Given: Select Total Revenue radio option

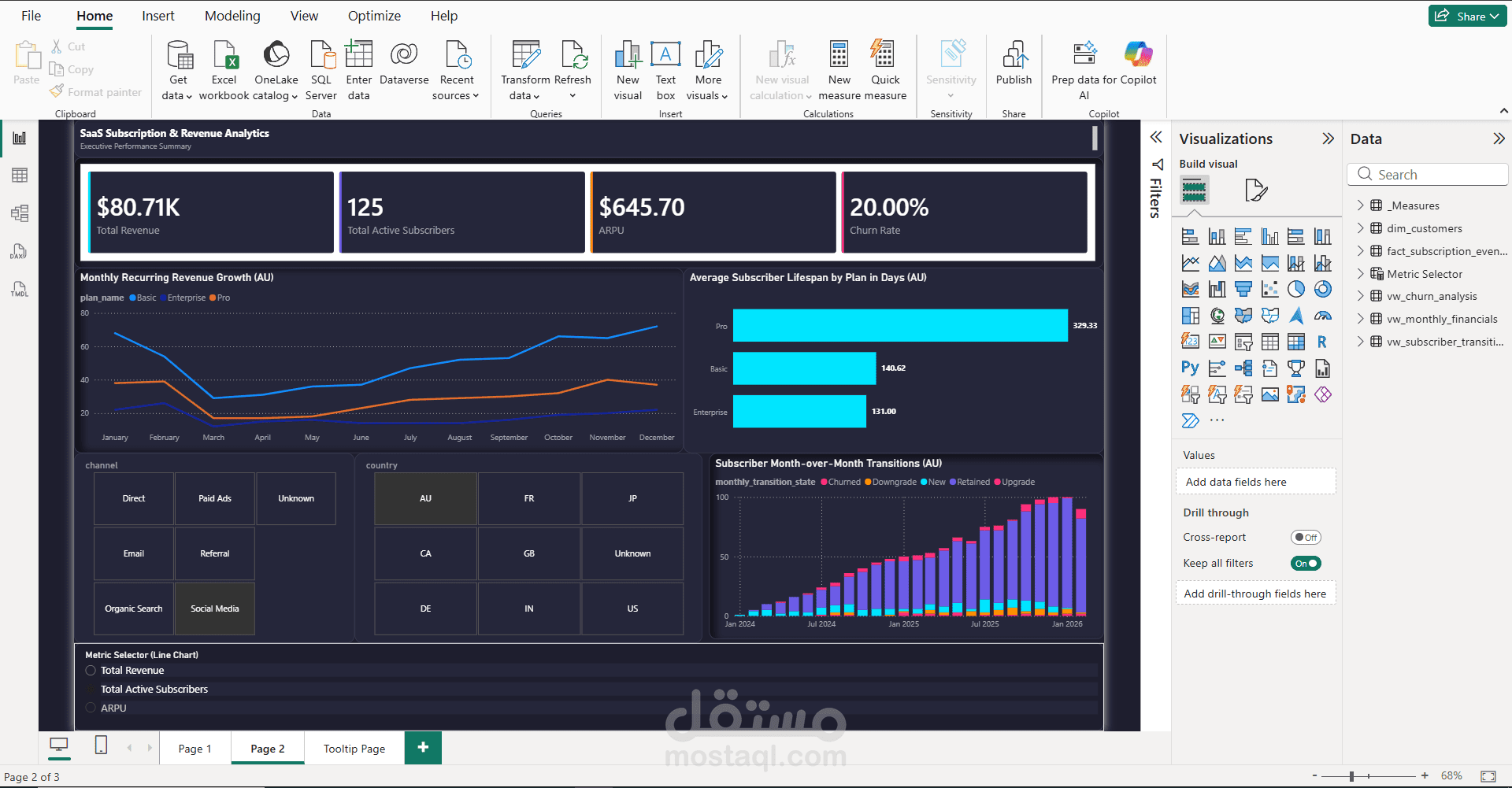Looking at the screenshot, I should pos(91,671).
